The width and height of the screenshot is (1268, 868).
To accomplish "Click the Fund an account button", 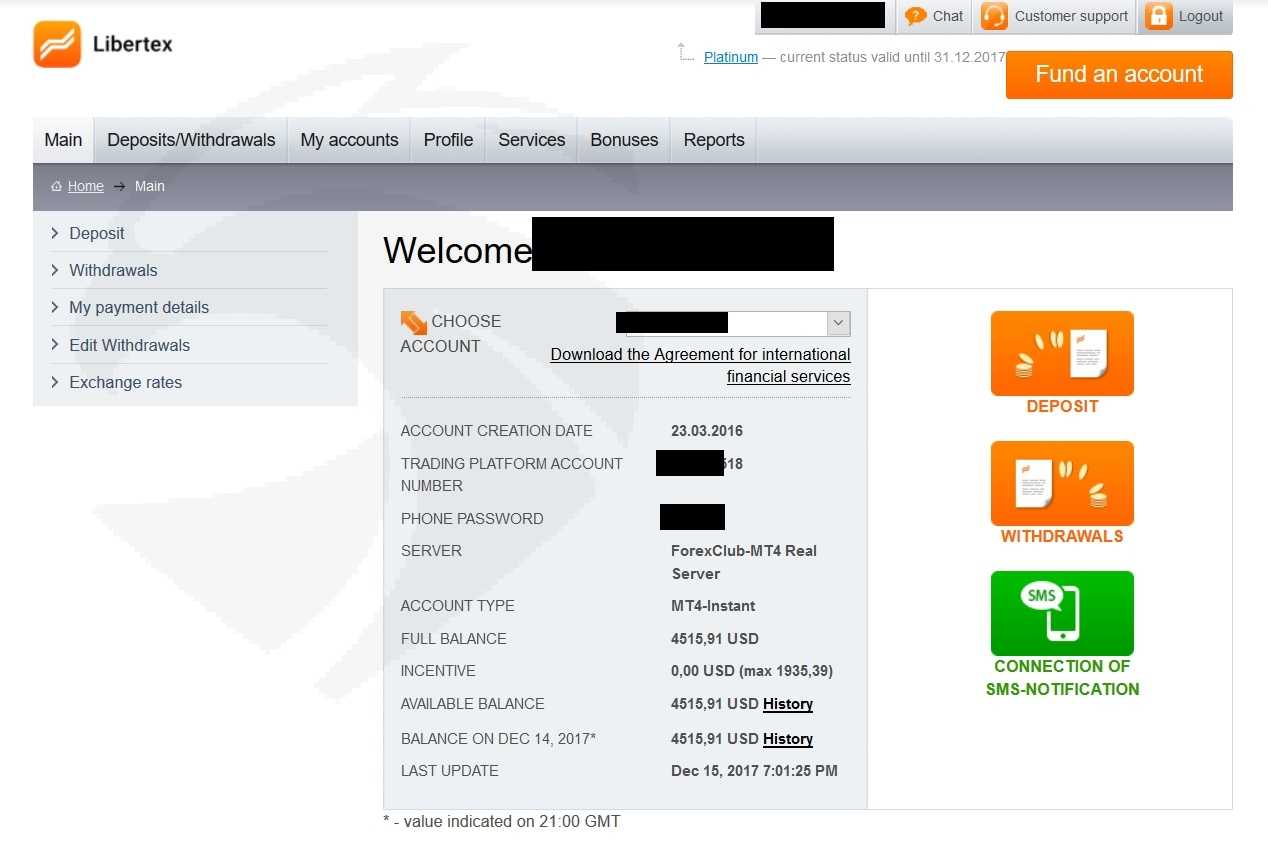I will [x=1119, y=75].
